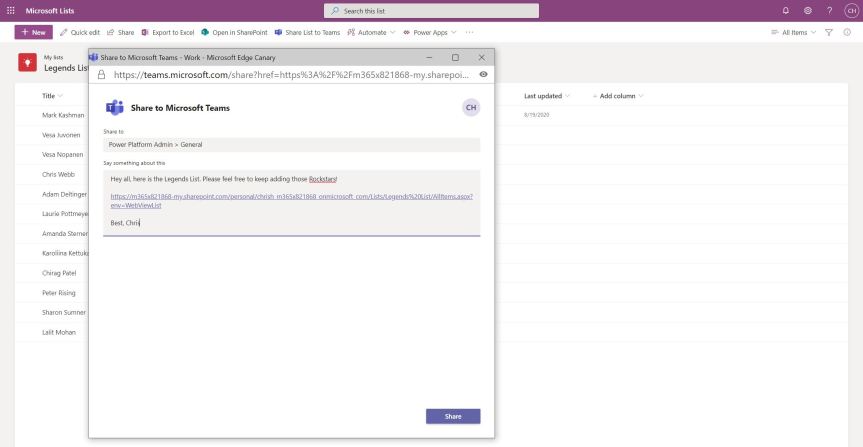Click Add column header

[618, 96]
